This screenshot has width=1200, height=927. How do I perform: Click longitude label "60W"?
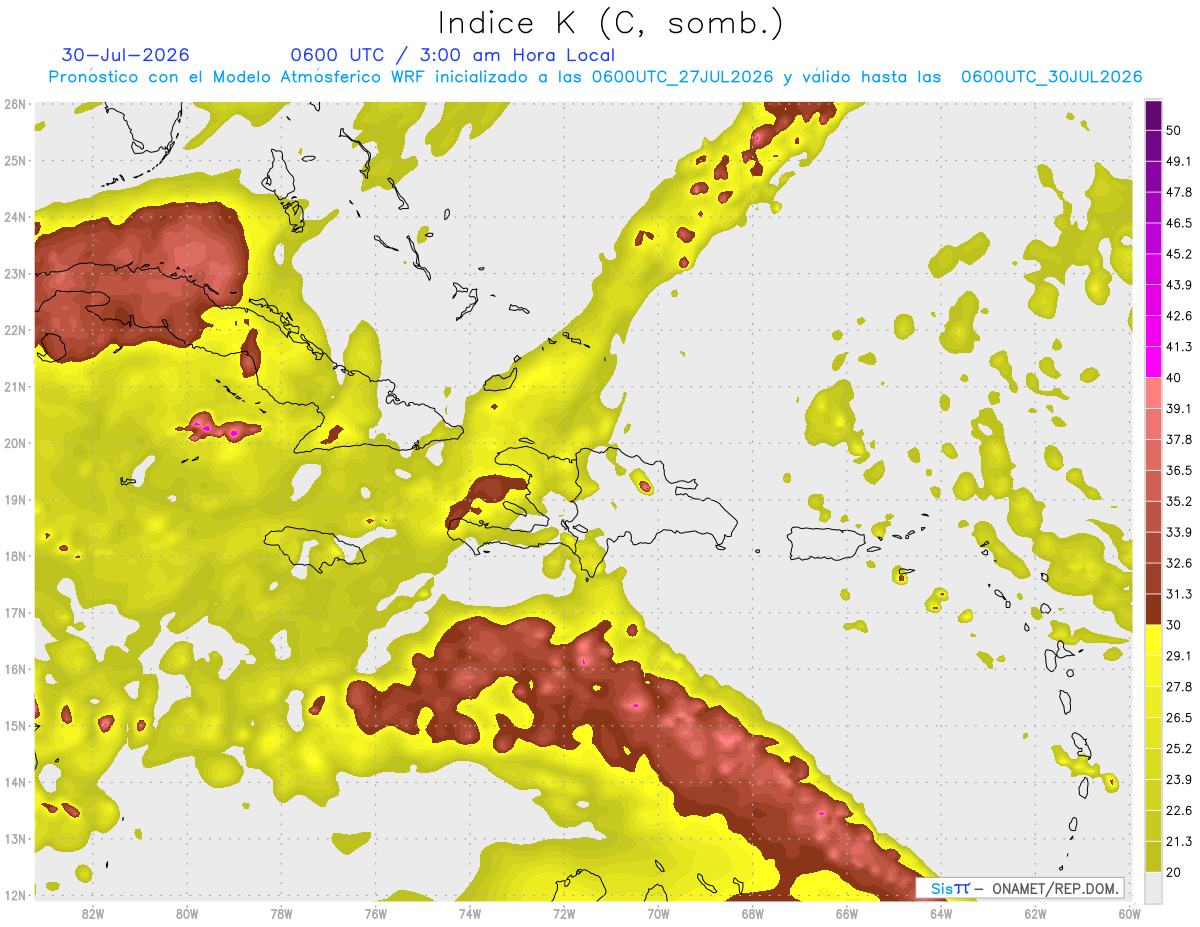tap(1129, 914)
